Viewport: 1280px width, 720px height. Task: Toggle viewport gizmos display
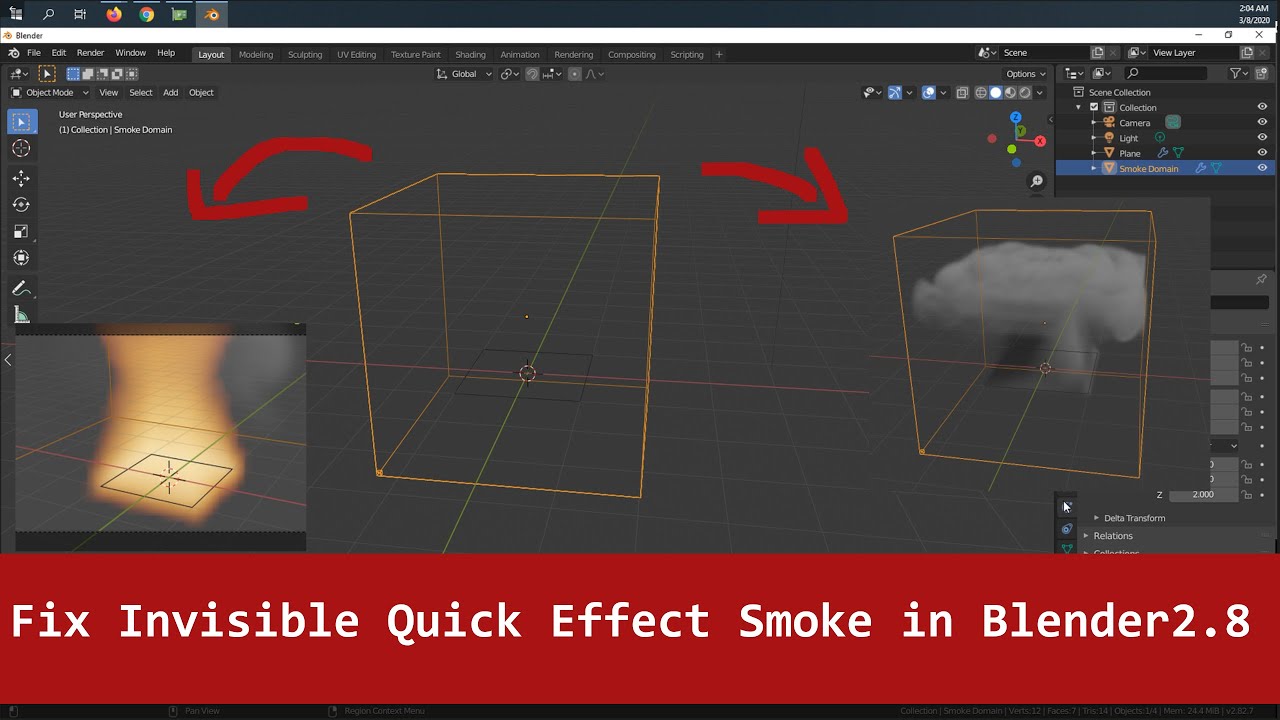click(x=894, y=93)
